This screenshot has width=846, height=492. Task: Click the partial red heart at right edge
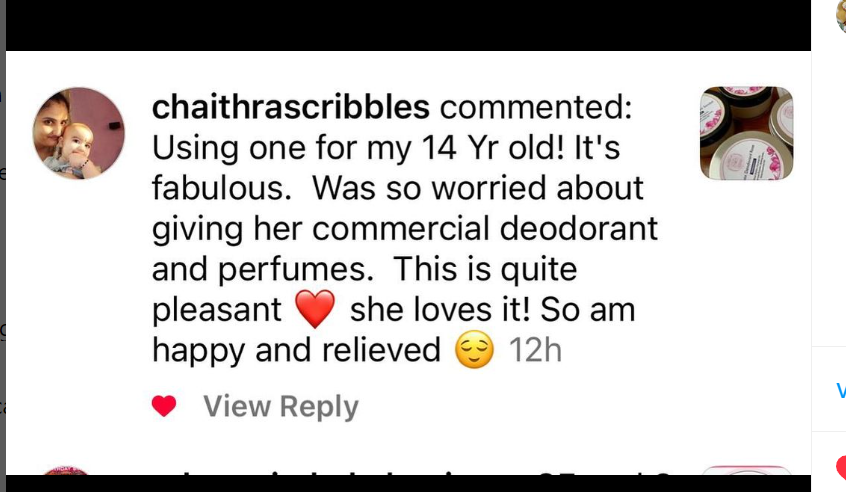[x=841, y=467]
